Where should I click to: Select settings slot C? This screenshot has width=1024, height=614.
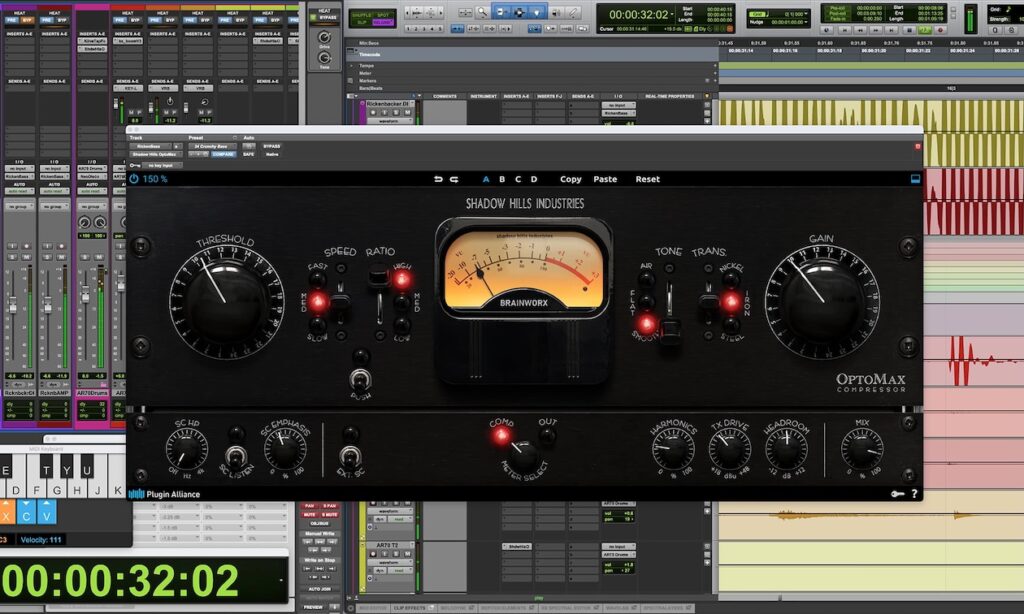point(518,179)
